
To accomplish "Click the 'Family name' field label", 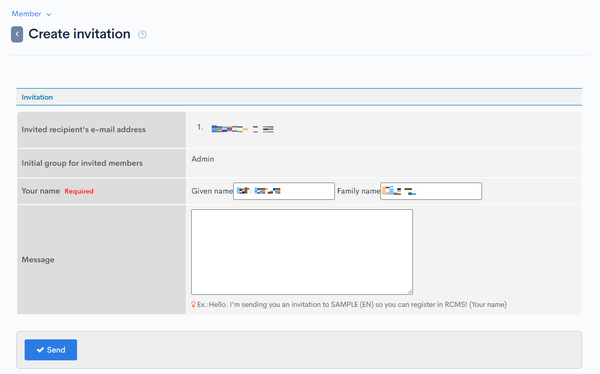I will click(359, 191).
